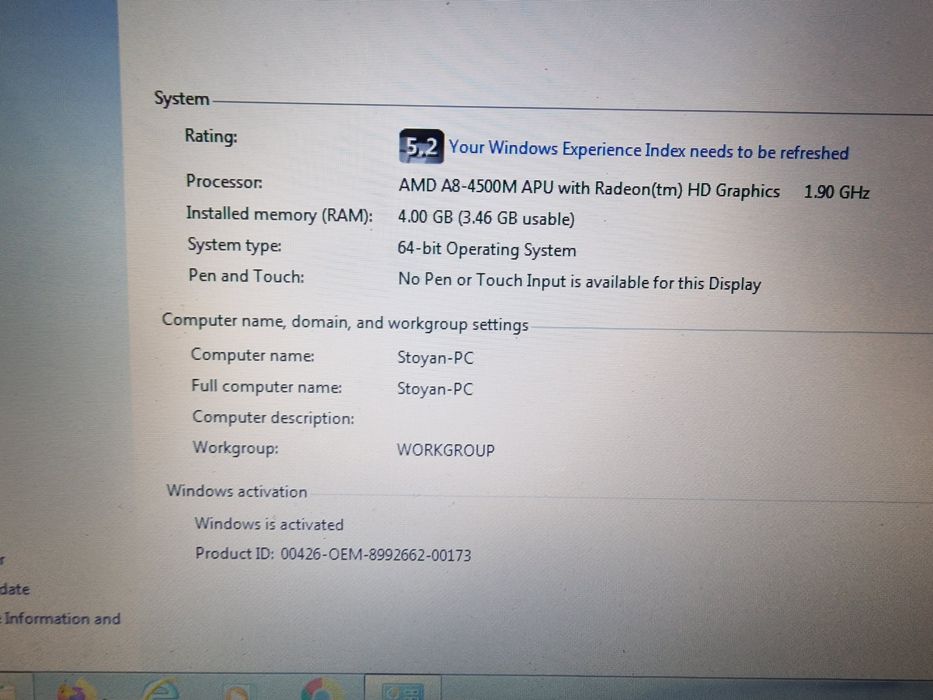Select the Control Panel System taskbar button
933x700 pixels.
pyautogui.click(x=403, y=690)
